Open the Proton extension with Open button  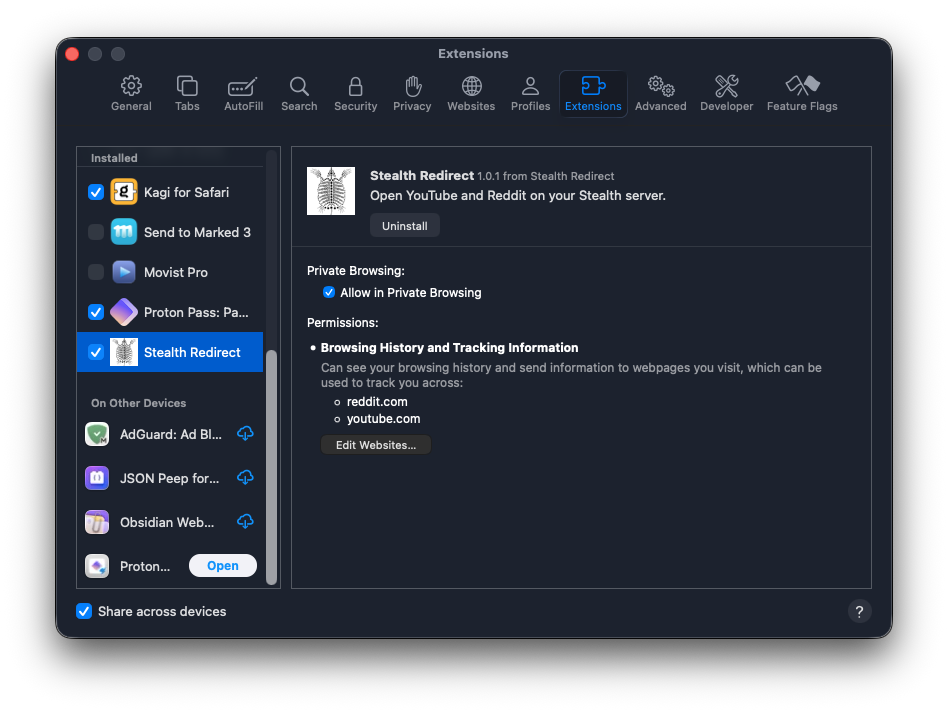[222, 566]
